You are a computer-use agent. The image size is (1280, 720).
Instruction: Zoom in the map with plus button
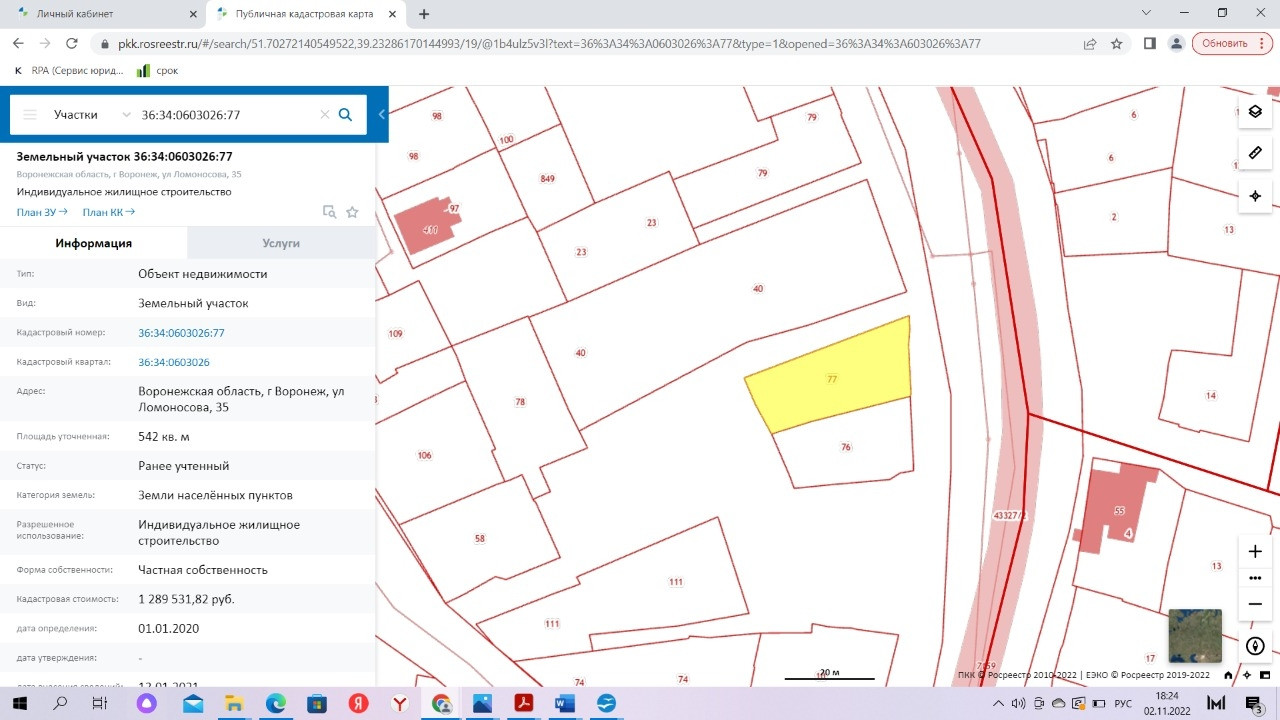coord(1255,552)
